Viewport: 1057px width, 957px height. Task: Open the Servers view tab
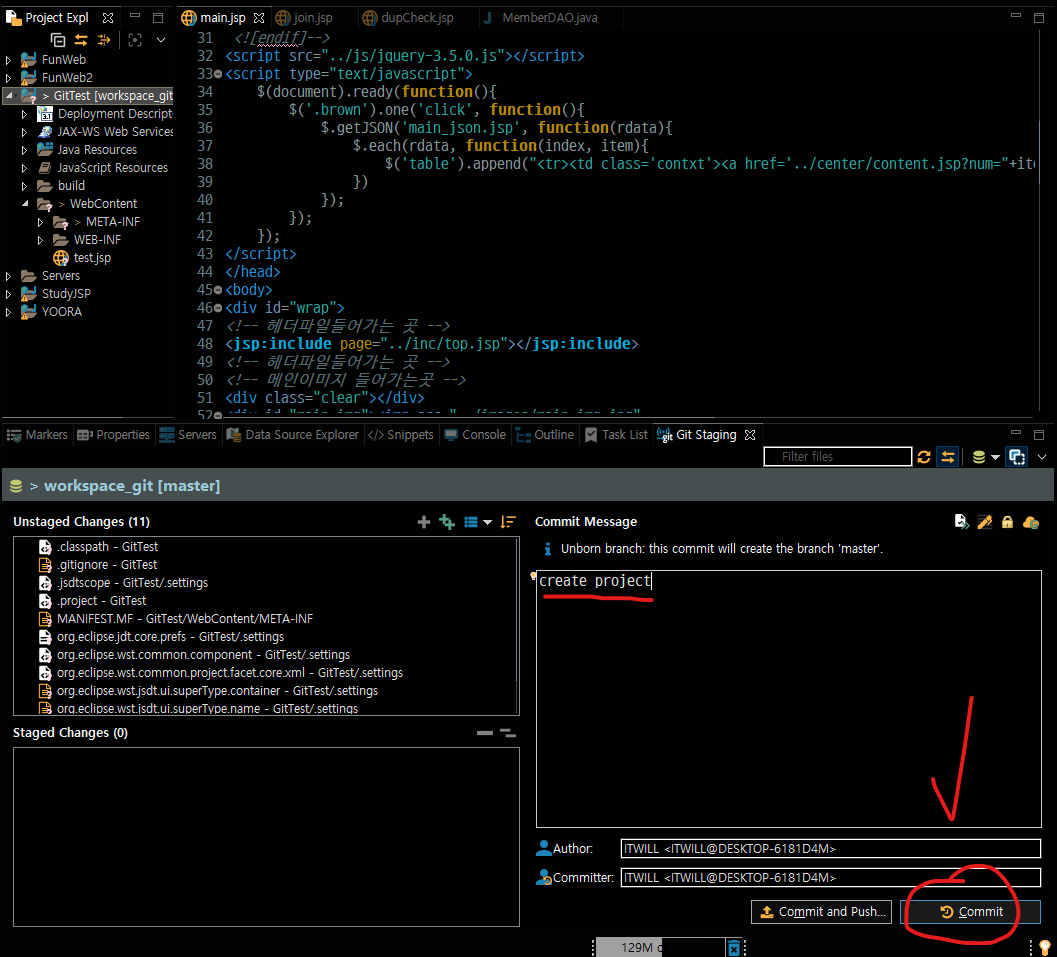click(188, 435)
